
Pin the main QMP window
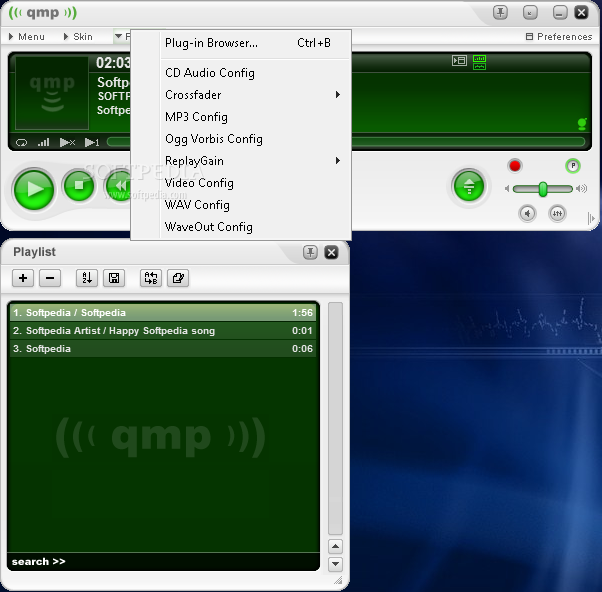coord(500,13)
